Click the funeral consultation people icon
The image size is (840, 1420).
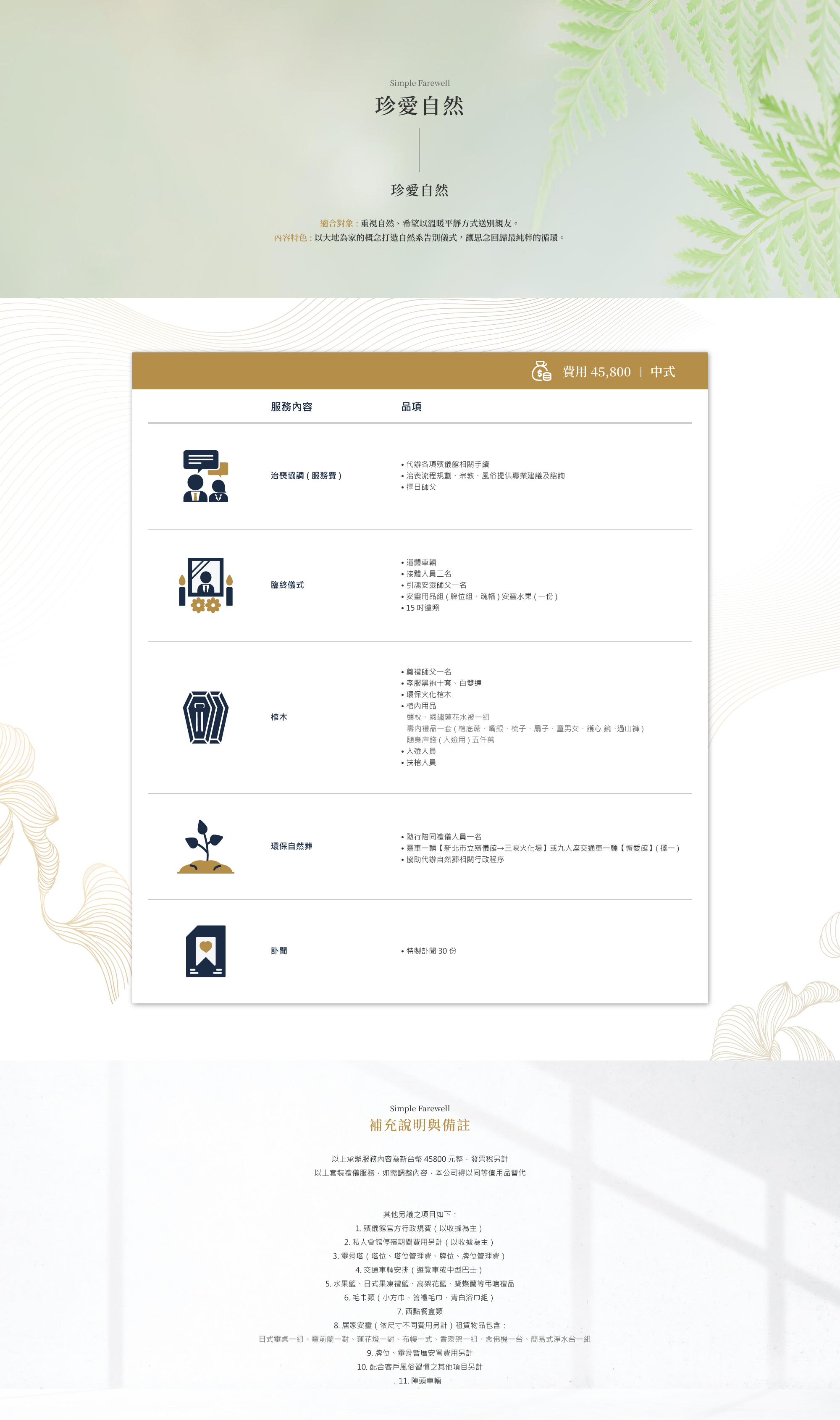click(x=205, y=476)
